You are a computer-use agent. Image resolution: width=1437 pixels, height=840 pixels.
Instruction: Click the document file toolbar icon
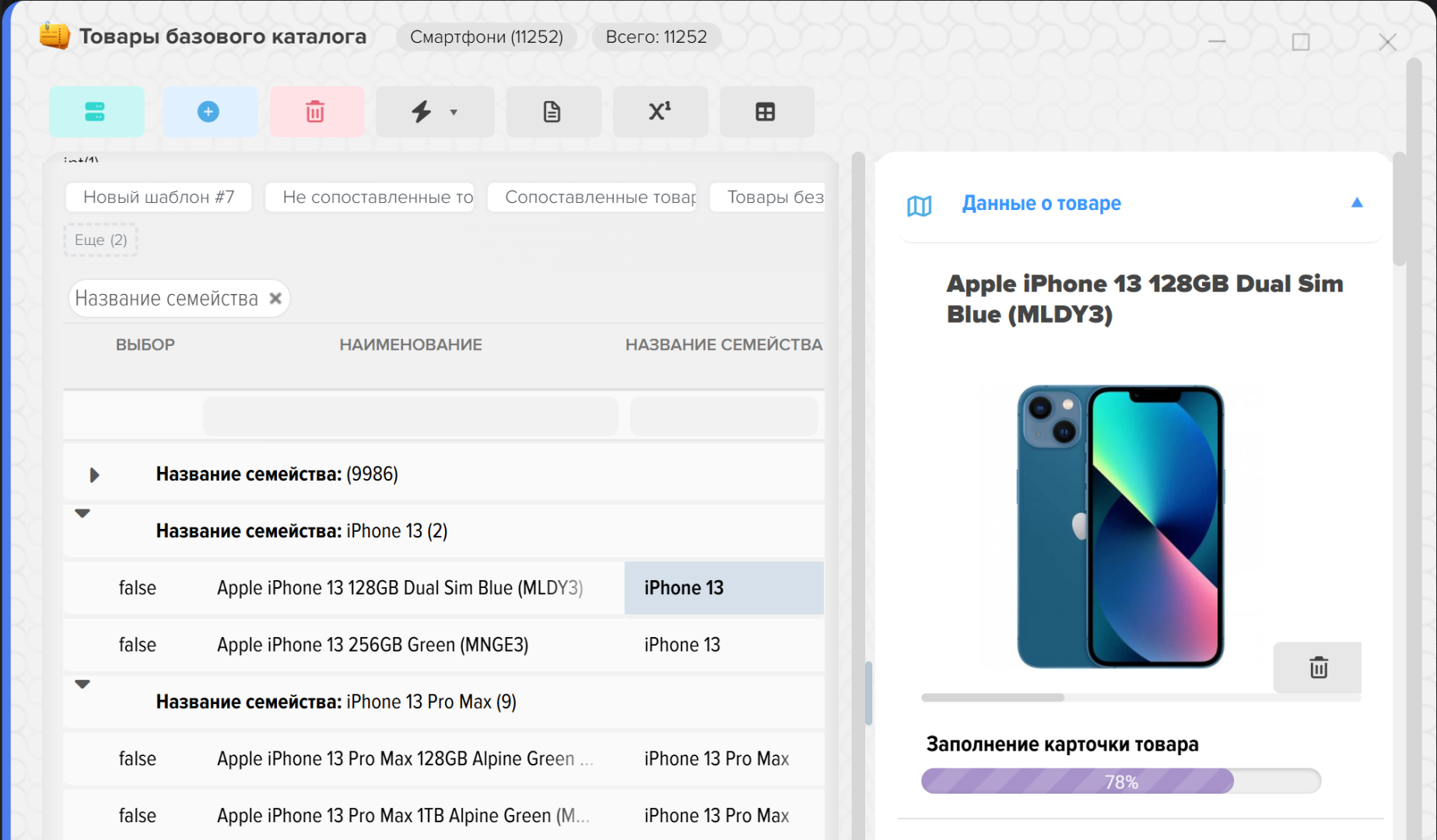coord(552,112)
